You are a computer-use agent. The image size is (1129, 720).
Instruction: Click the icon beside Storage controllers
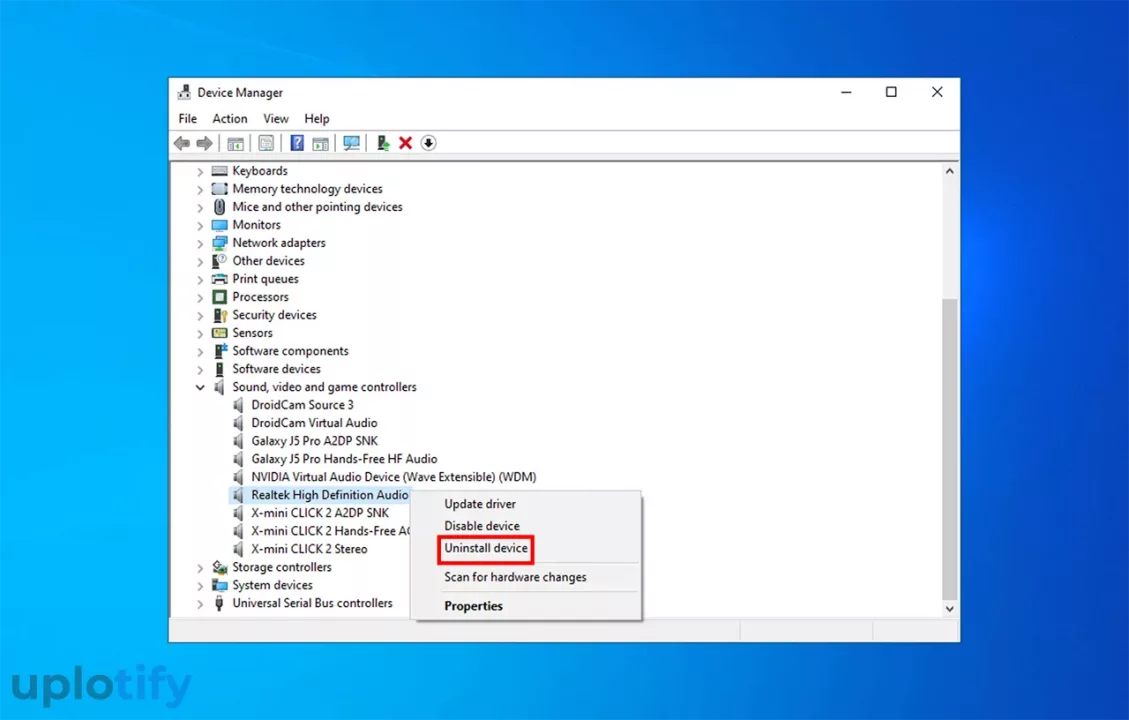click(220, 567)
